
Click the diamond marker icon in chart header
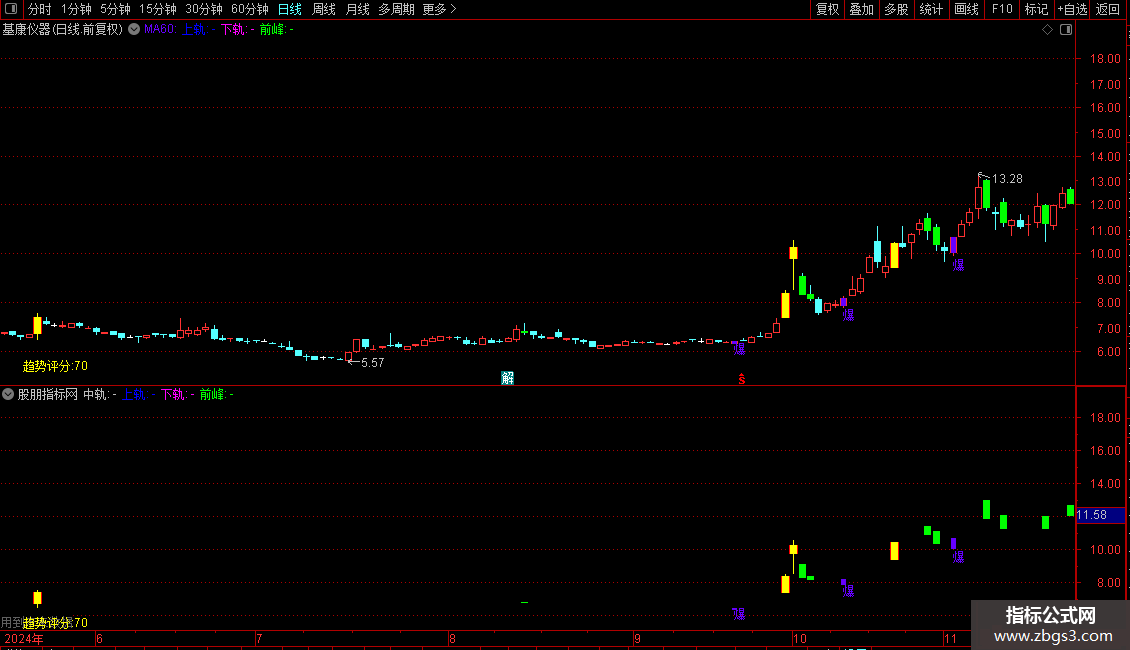pyautogui.click(x=1047, y=30)
